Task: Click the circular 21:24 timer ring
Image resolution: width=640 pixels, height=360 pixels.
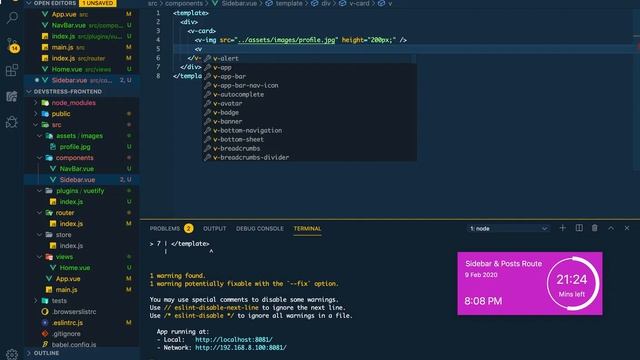Action: coord(572,284)
